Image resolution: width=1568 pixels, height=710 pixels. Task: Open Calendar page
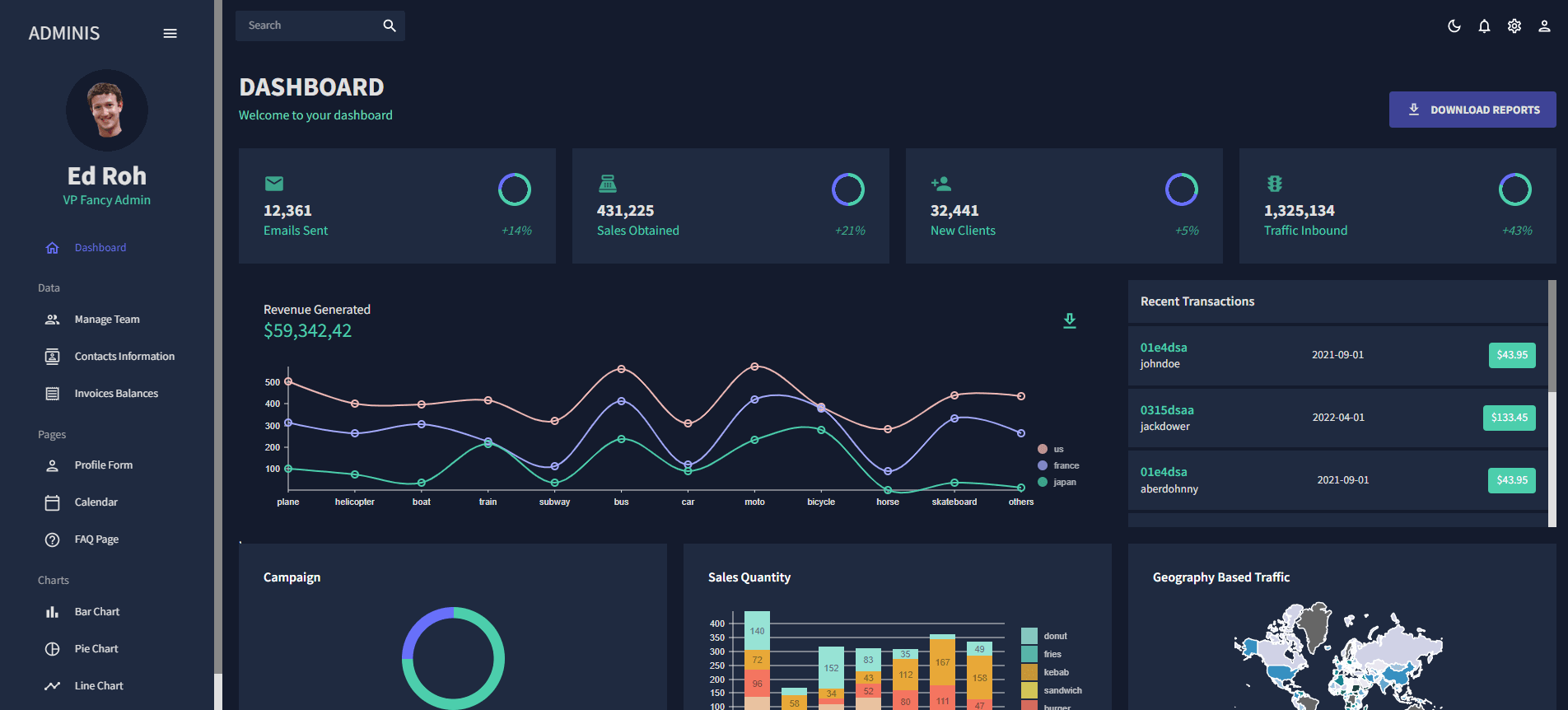tap(96, 502)
